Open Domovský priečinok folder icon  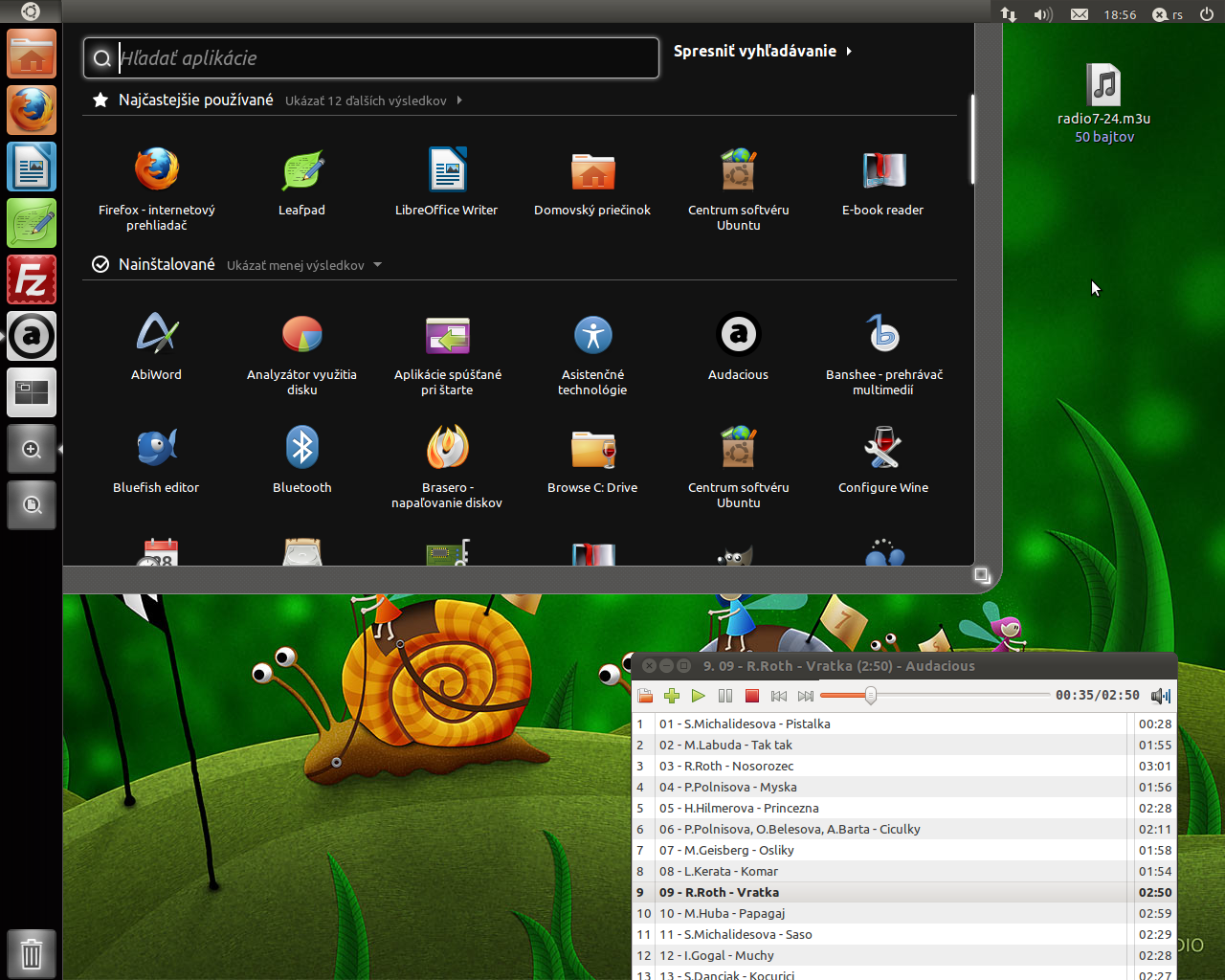pyautogui.click(x=592, y=182)
